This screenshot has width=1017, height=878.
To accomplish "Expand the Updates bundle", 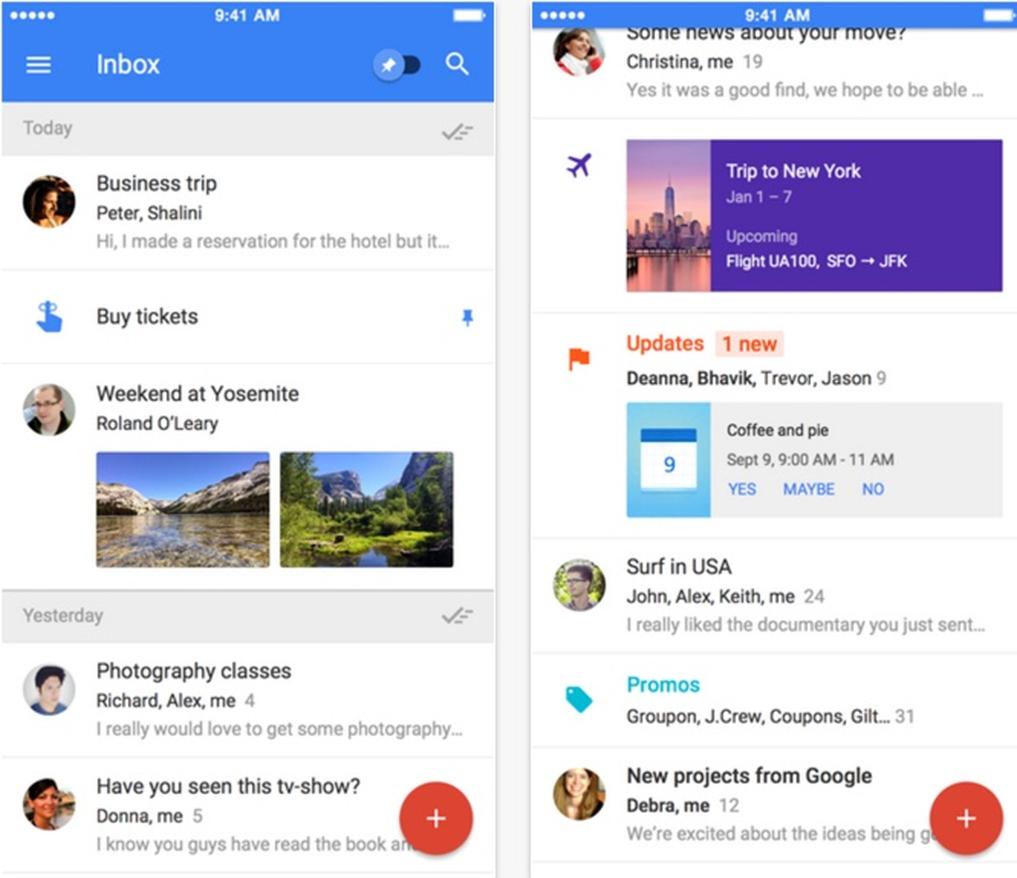I will coord(665,344).
